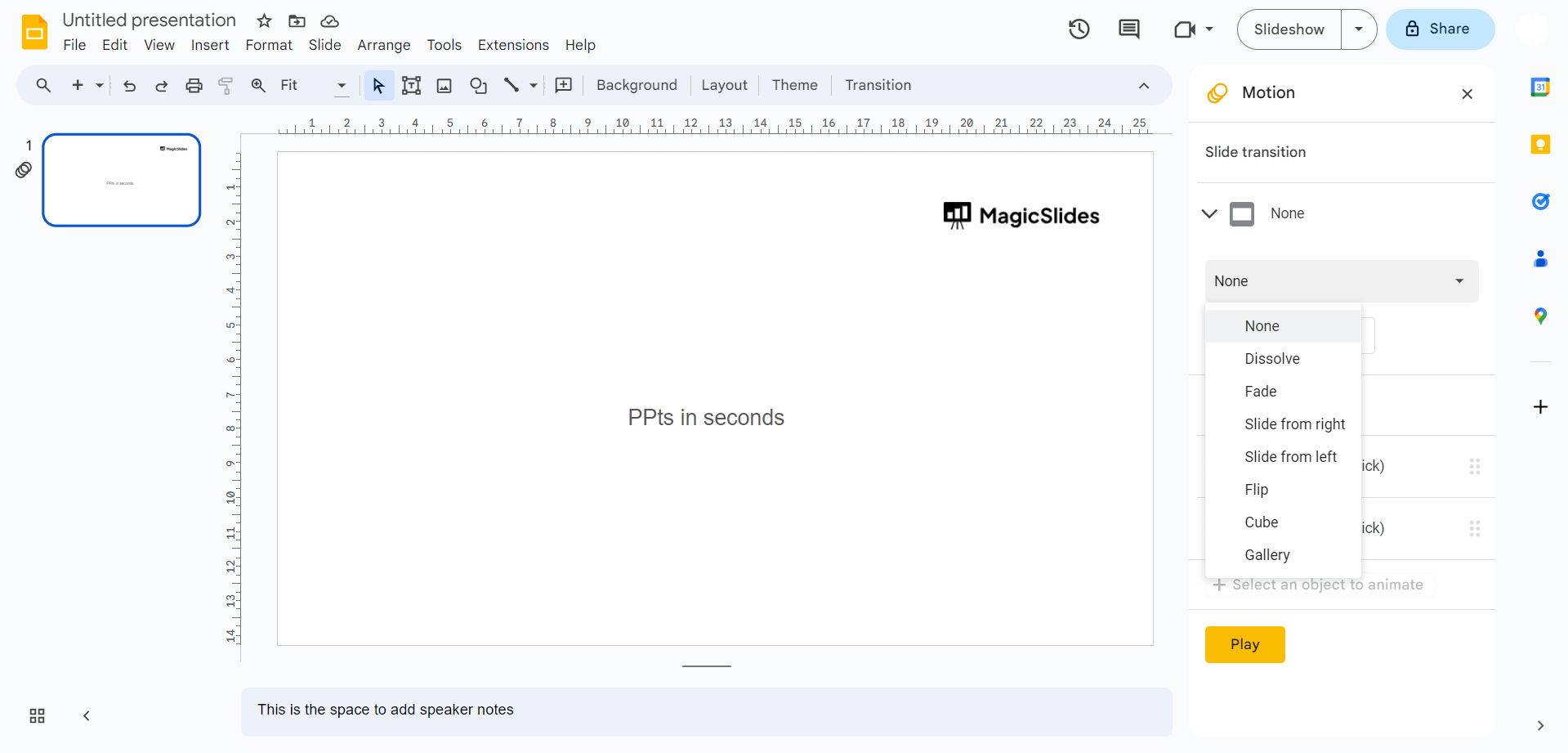Image resolution: width=1568 pixels, height=753 pixels.
Task: Start a video call with camera icon
Action: coord(1185,29)
